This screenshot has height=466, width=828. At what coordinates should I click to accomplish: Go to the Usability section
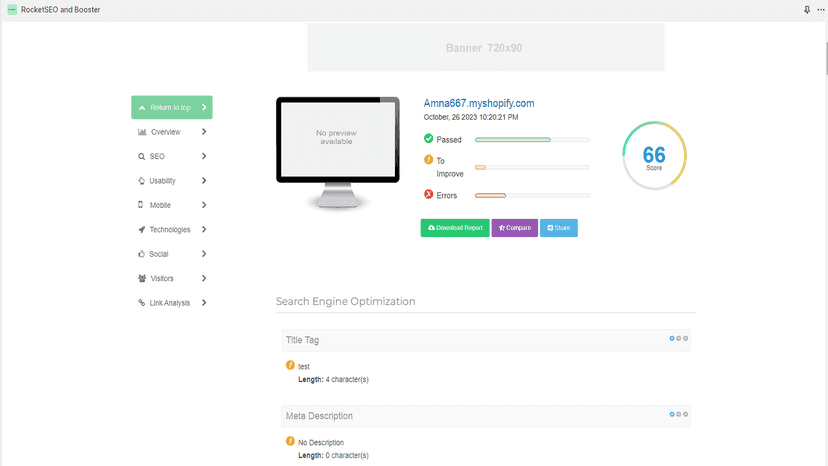(172, 181)
